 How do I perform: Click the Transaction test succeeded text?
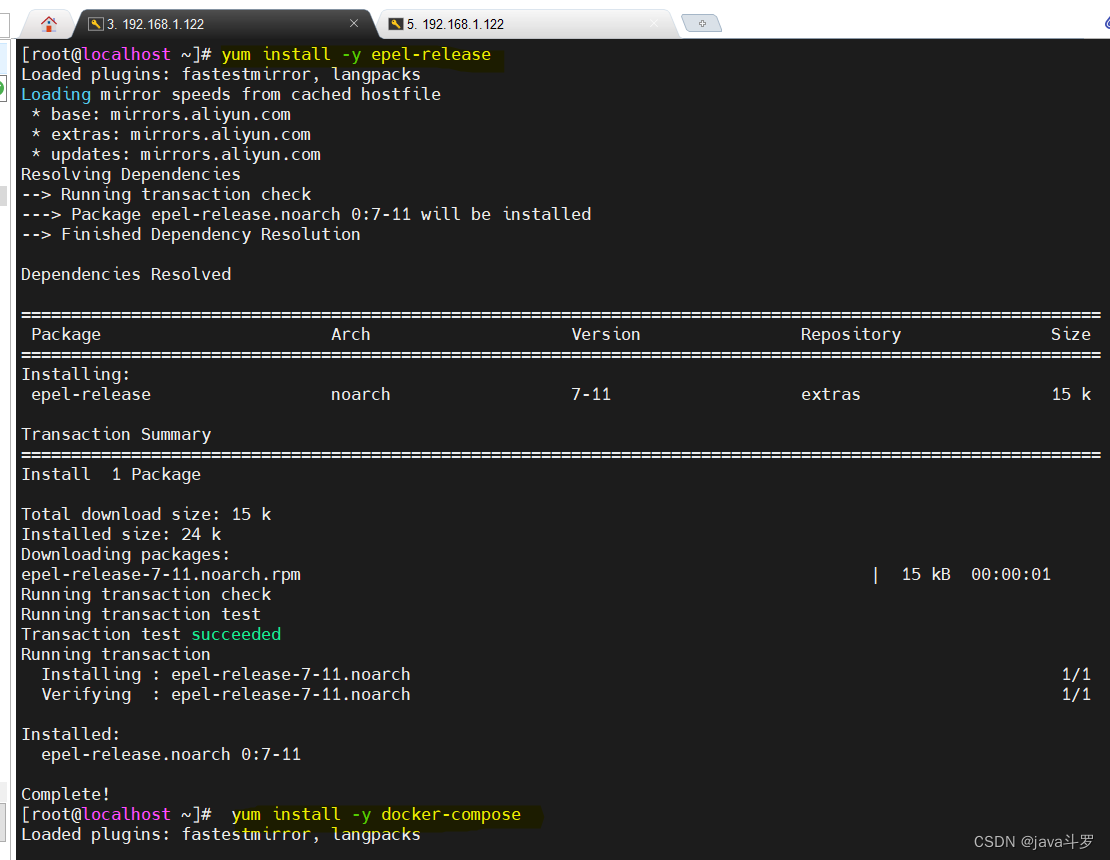[x=150, y=634]
